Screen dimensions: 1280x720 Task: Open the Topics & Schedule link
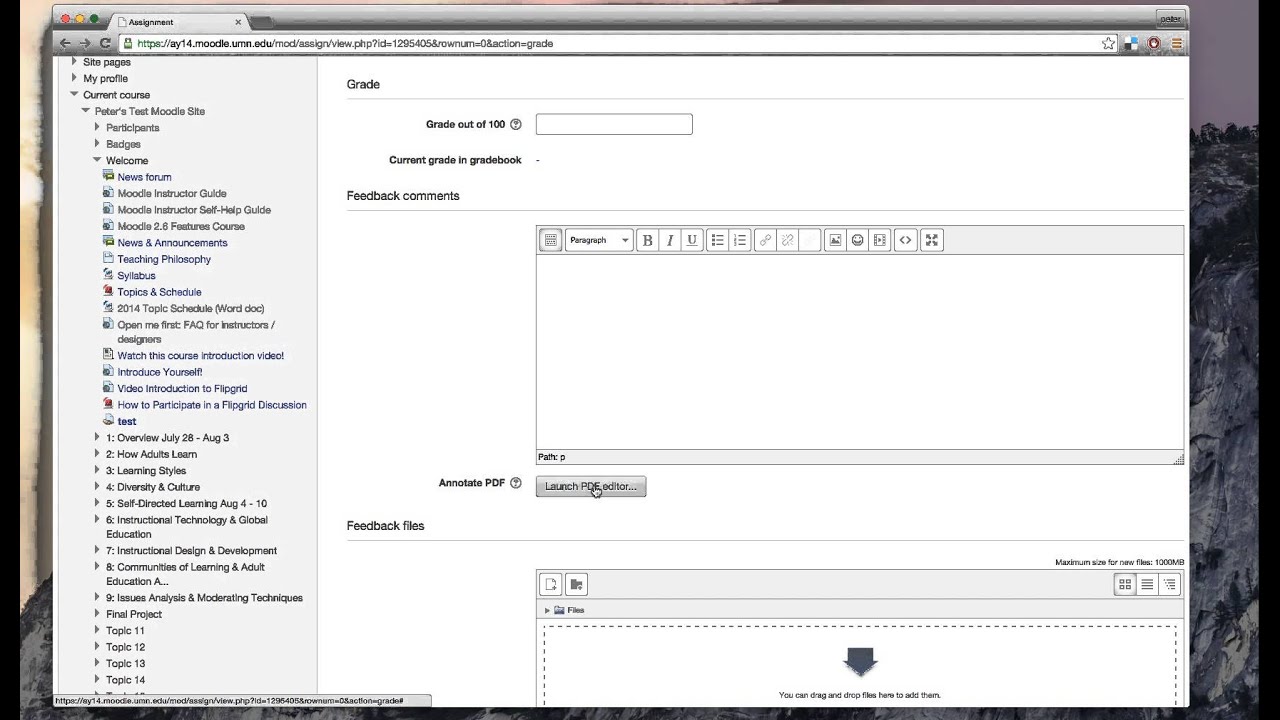tap(159, 292)
